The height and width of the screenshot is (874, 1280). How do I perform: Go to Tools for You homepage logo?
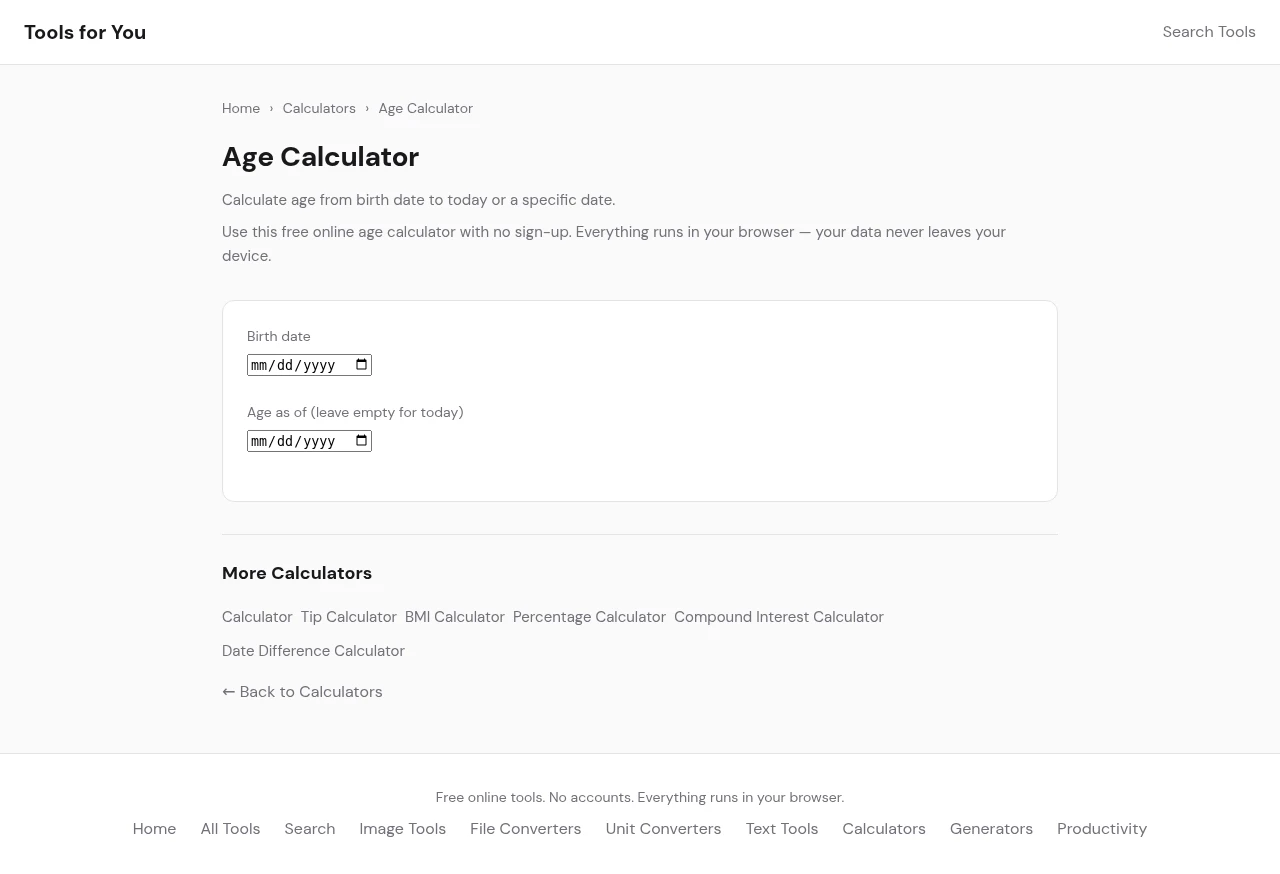click(x=85, y=32)
